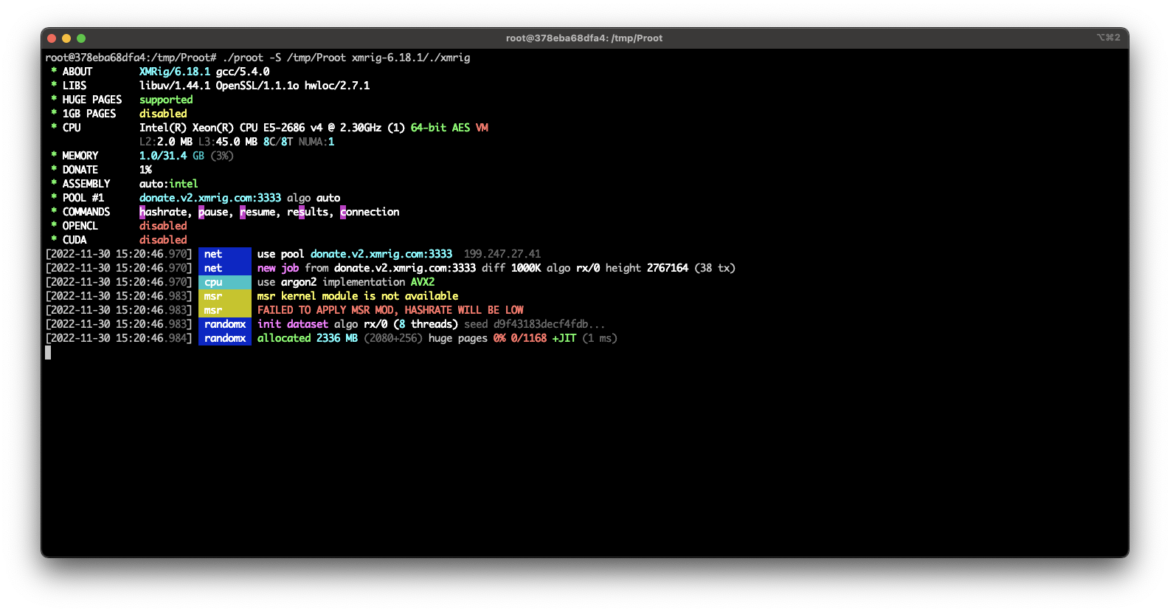Click the XMRig/6.18.1 version text
Viewport: 1170px width, 612px height.
175,72
